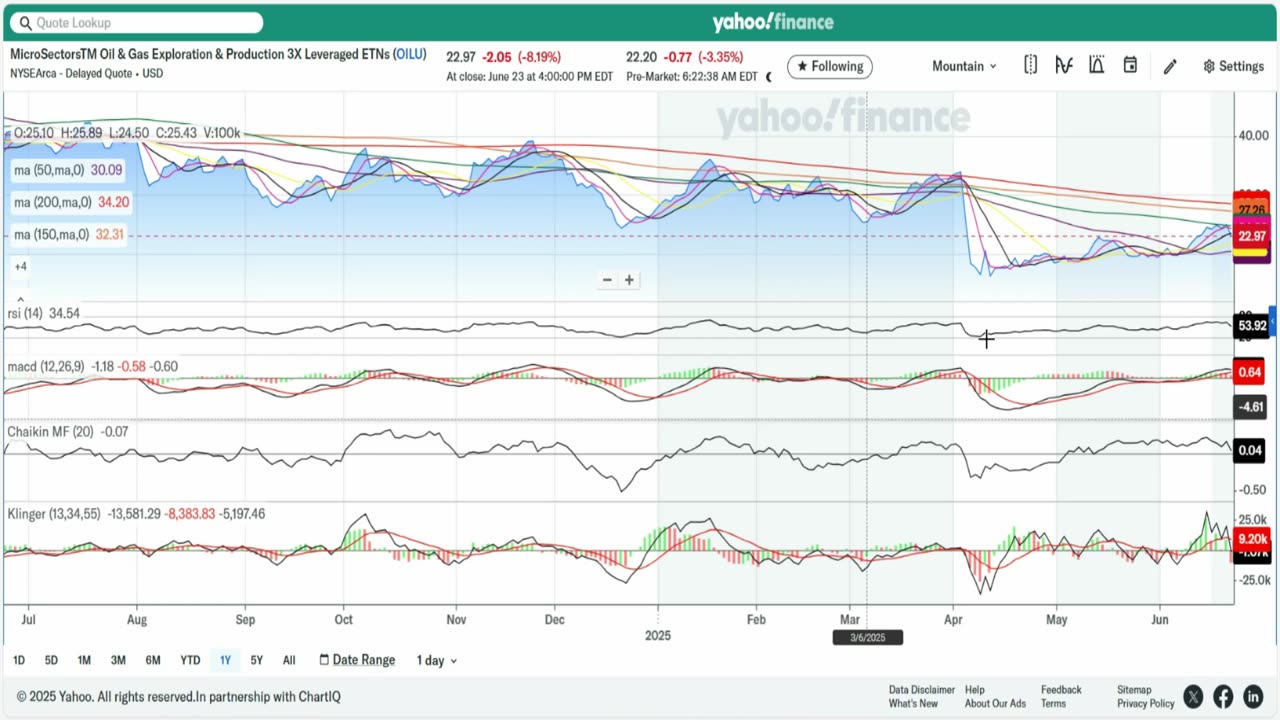
Task: Select the ma (150,ma,0) indicator label
Action: tap(67, 235)
